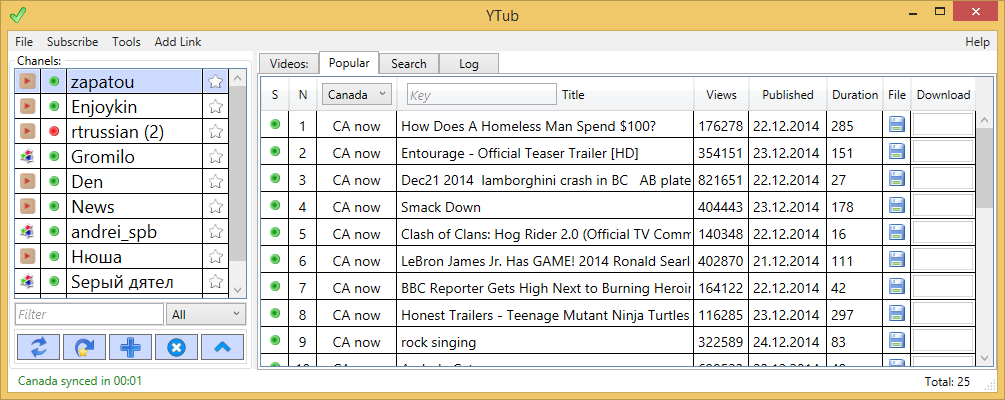Click download progress bar for Homeless Man row
This screenshot has width=1005, height=400.
click(x=943, y=124)
